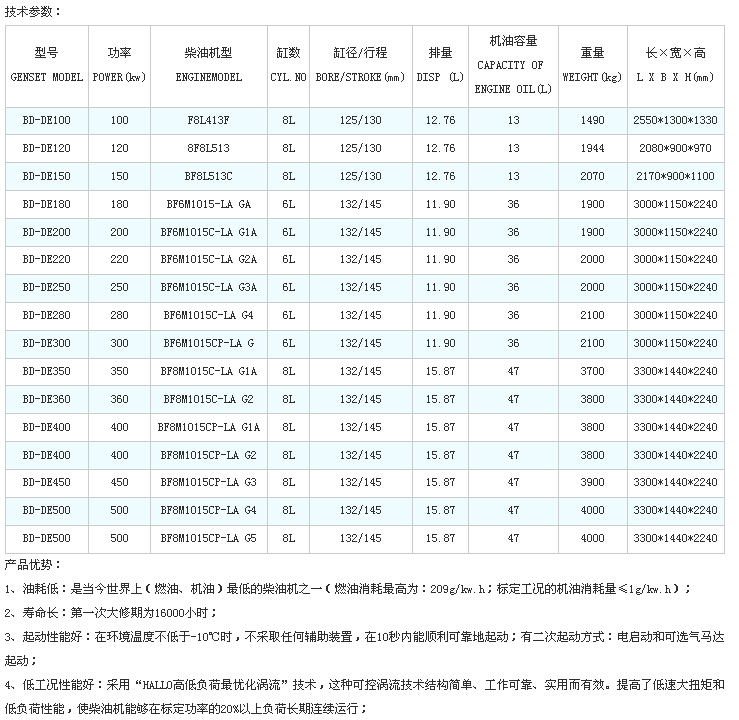Select the BF6M1015CP-LA G engine cell
Image resolution: width=739 pixels, height=720 pixels.
208,343
